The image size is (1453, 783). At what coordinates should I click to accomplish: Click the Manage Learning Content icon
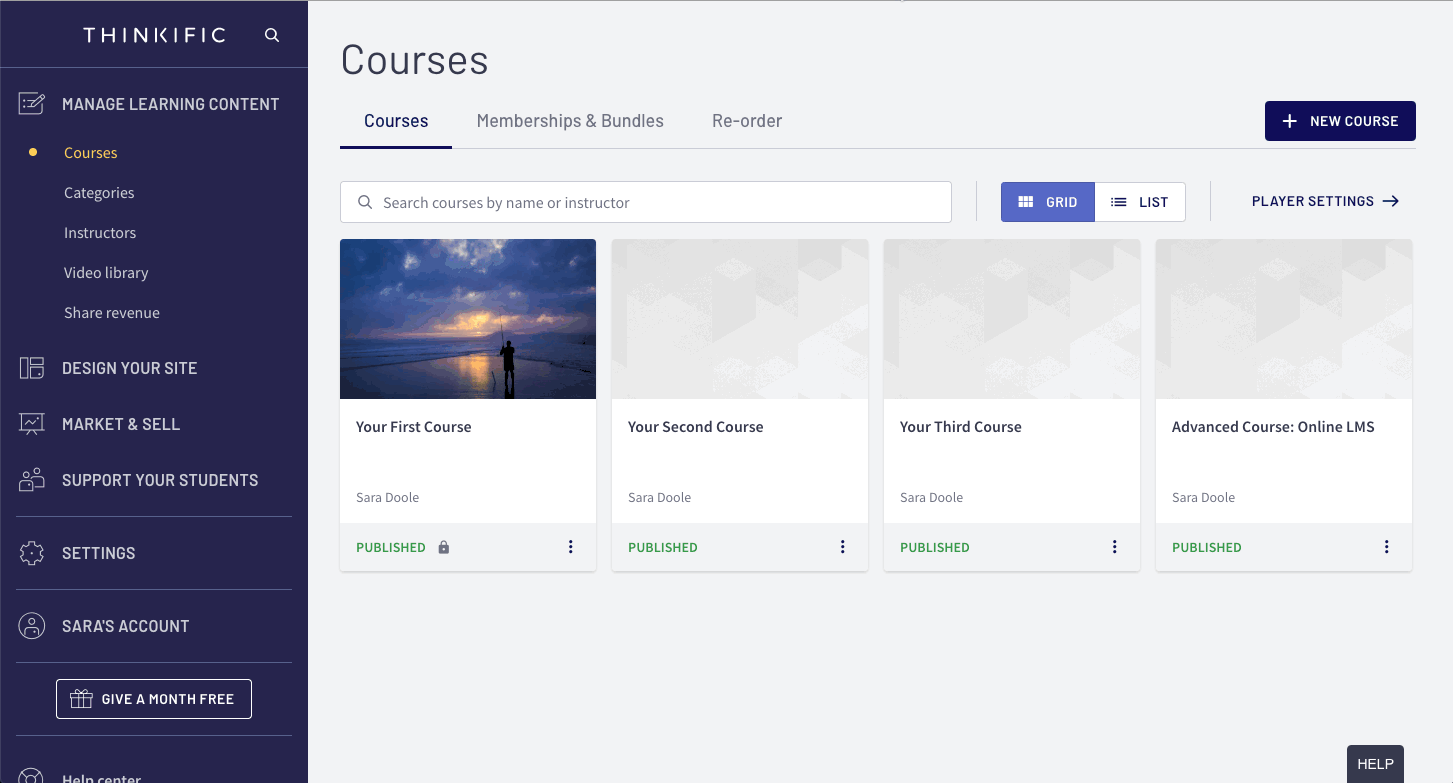(x=32, y=104)
